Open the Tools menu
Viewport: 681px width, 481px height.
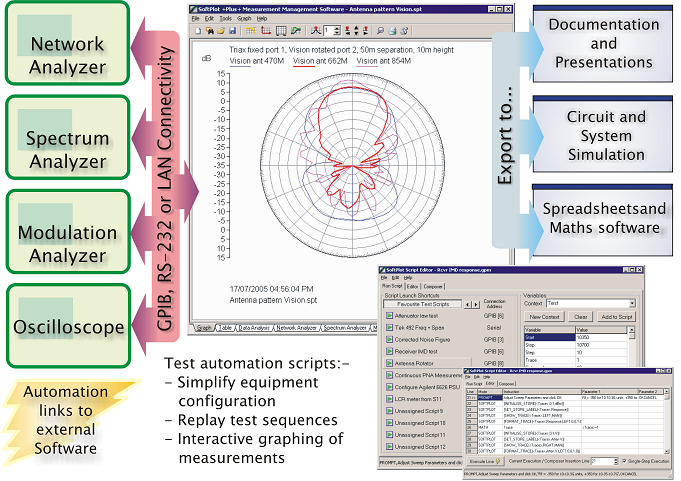click(225, 19)
